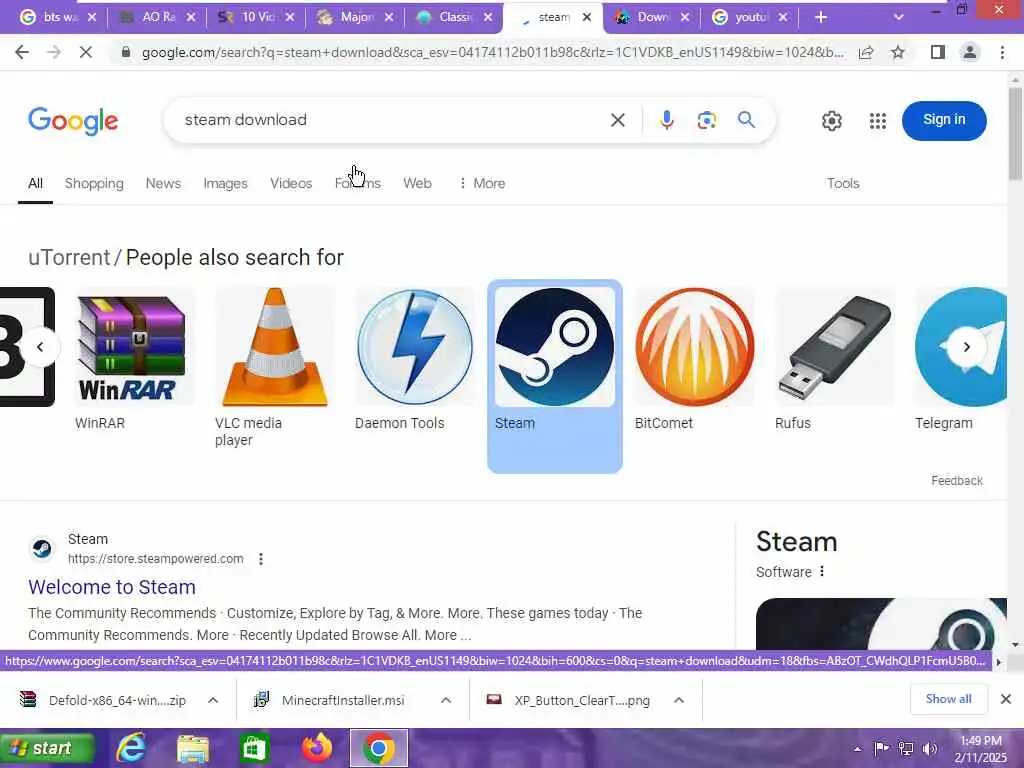Start voice search with the microphone icon

click(666, 120)
